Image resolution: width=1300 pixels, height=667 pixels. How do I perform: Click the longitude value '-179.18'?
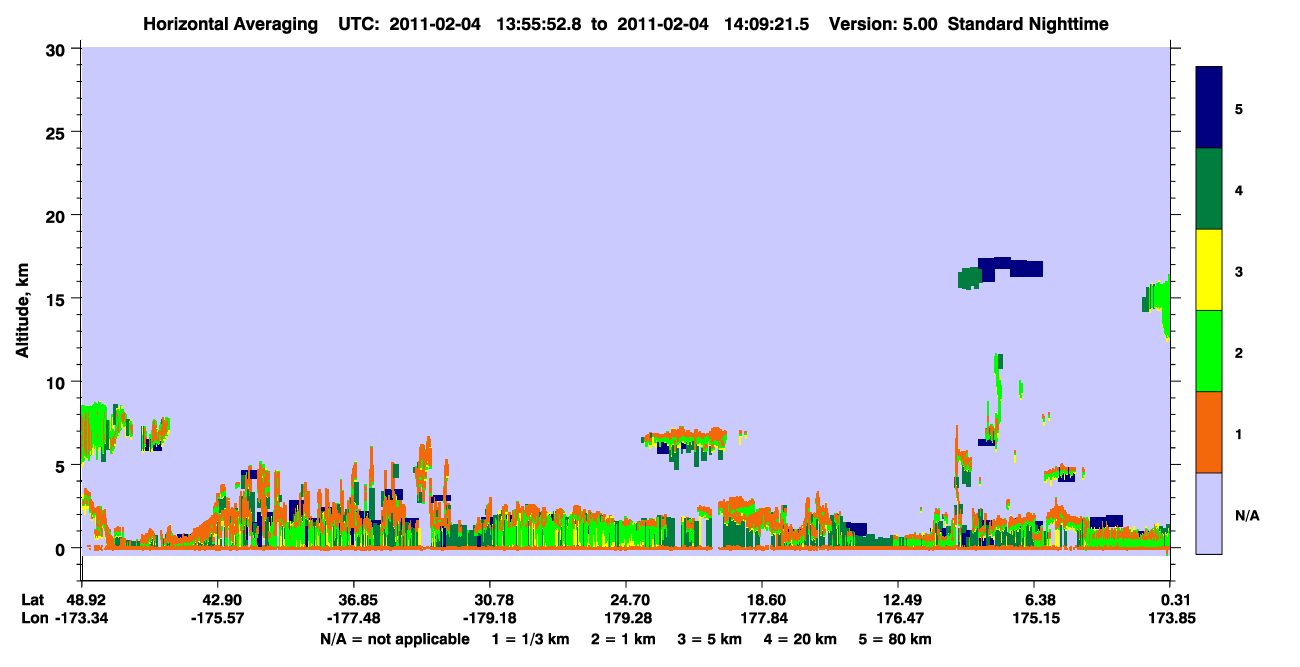[x=490, y=618]
